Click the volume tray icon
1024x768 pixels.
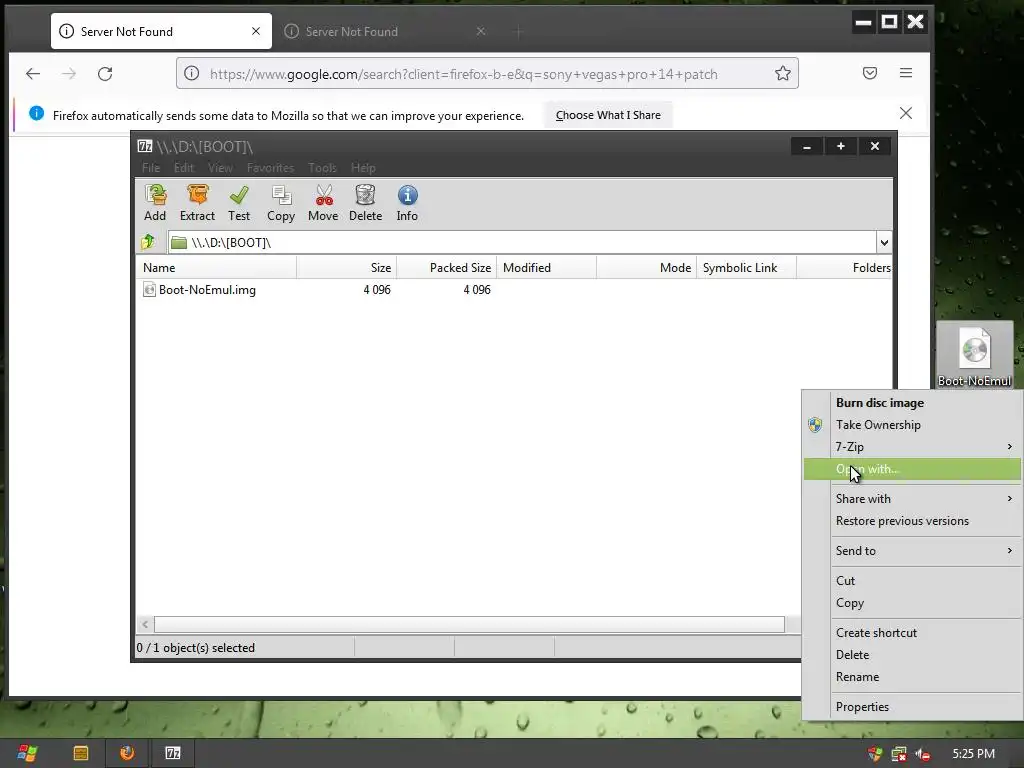point(922,754)
